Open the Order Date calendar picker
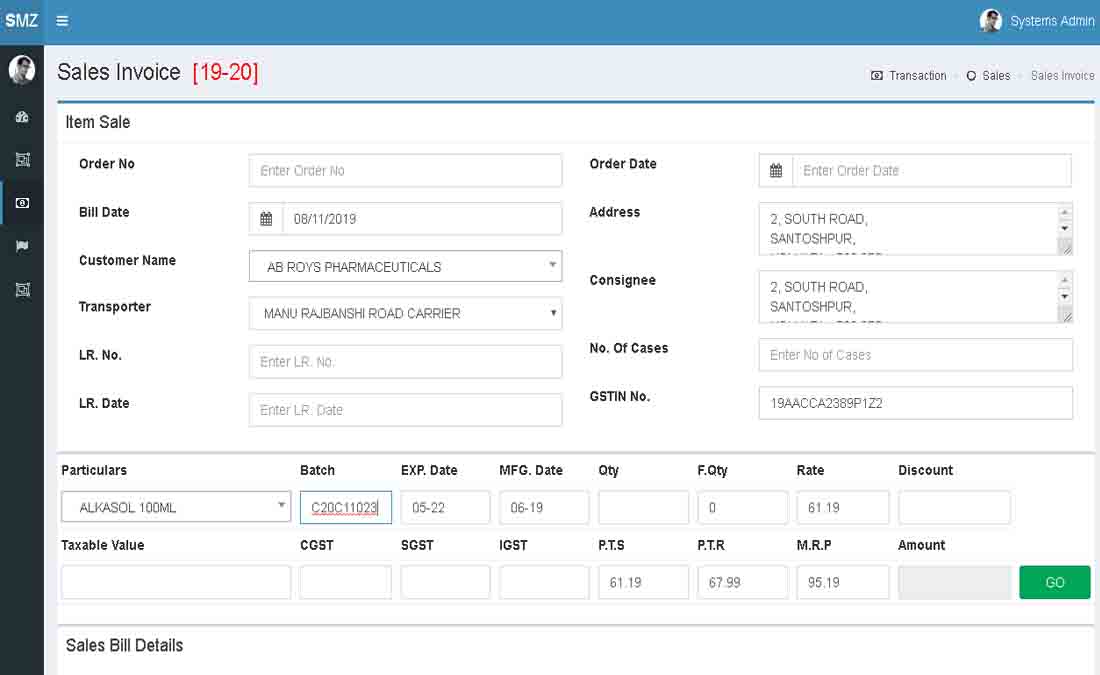 776,170
